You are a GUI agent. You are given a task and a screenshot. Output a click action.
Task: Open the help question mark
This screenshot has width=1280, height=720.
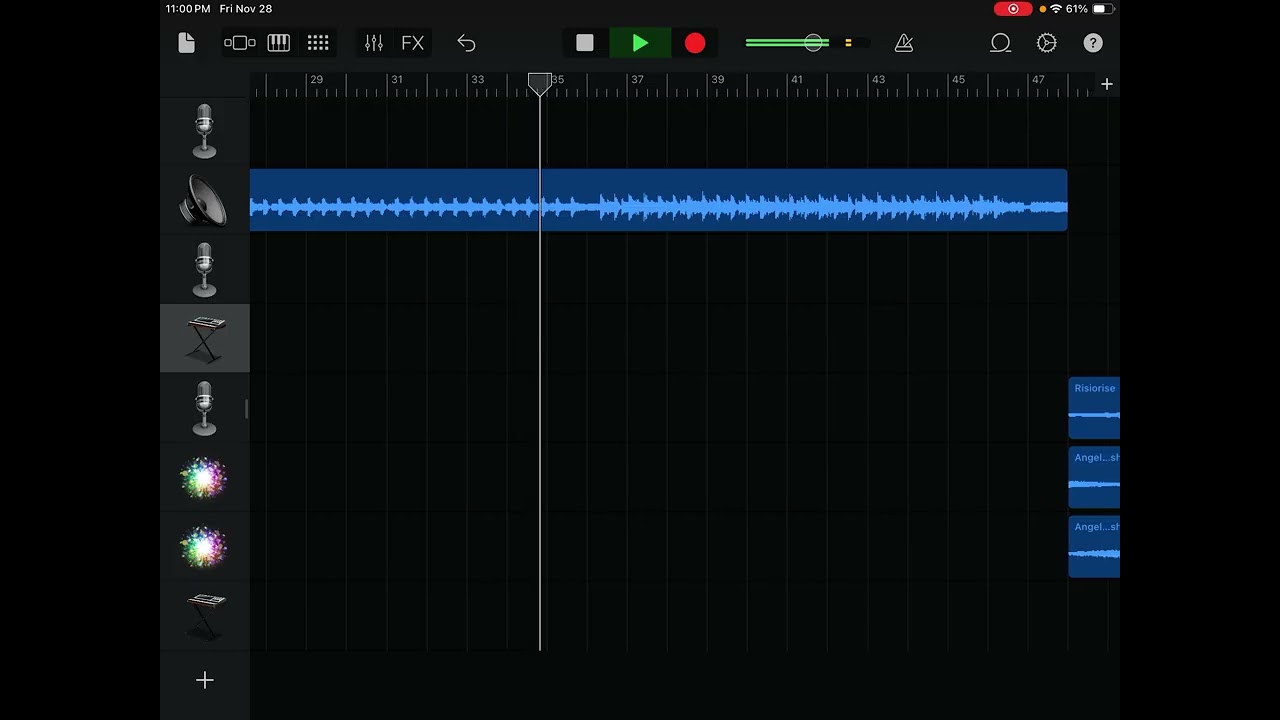point(1093,43)
